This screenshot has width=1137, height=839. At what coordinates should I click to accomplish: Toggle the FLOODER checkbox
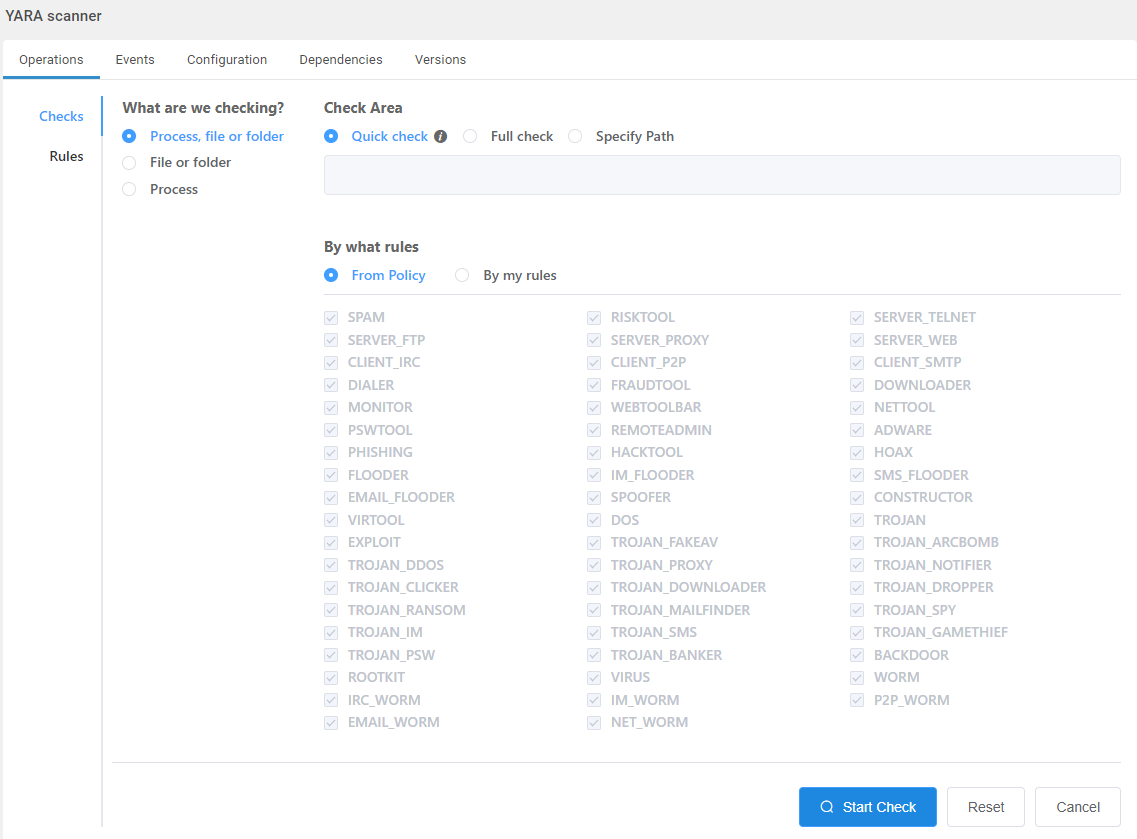pyautogui.click(x=331, y=475)
